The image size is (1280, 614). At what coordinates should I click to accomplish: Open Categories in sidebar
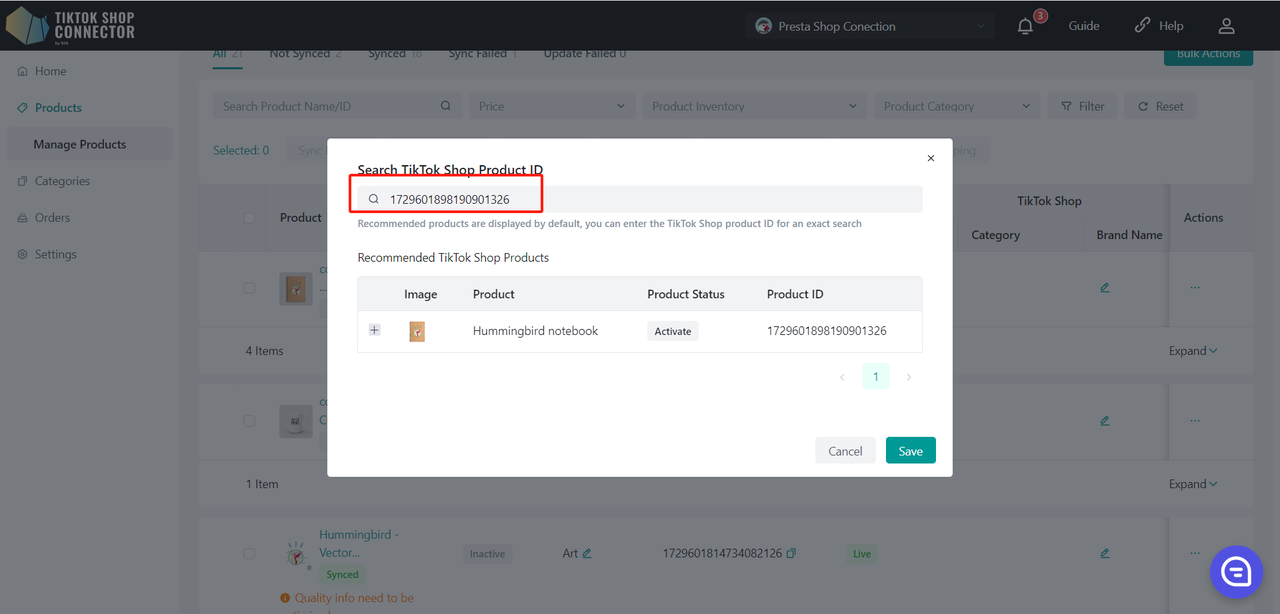tap(62, 181)
